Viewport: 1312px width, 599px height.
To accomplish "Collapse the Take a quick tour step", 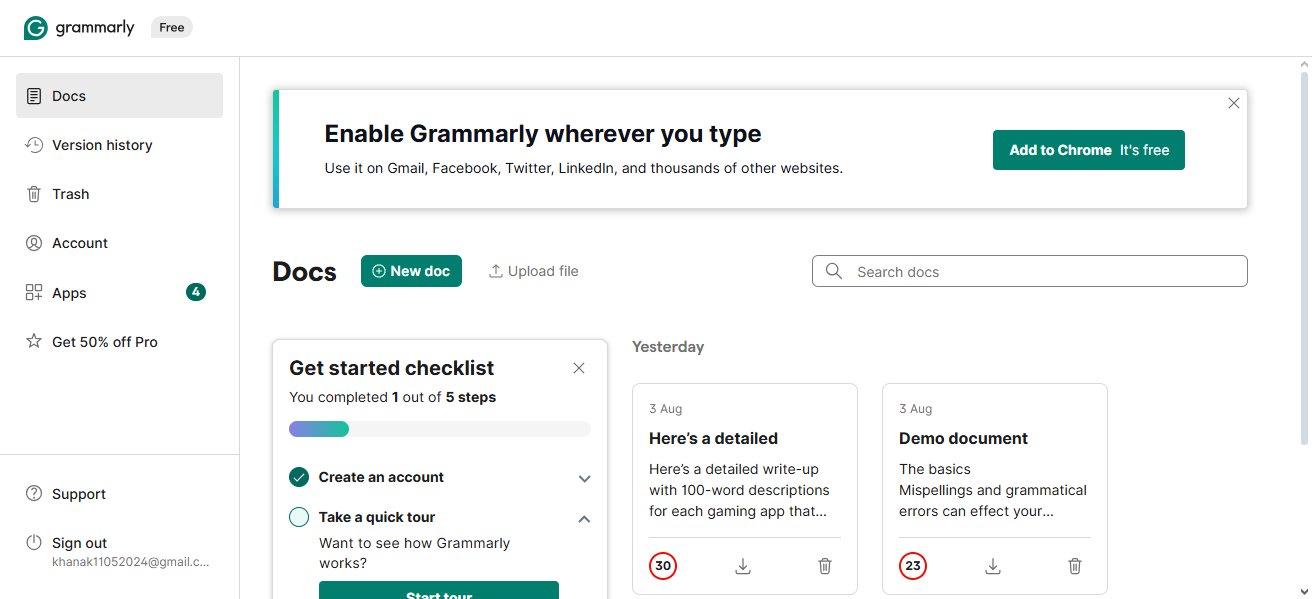I will [x=585, y=518].
